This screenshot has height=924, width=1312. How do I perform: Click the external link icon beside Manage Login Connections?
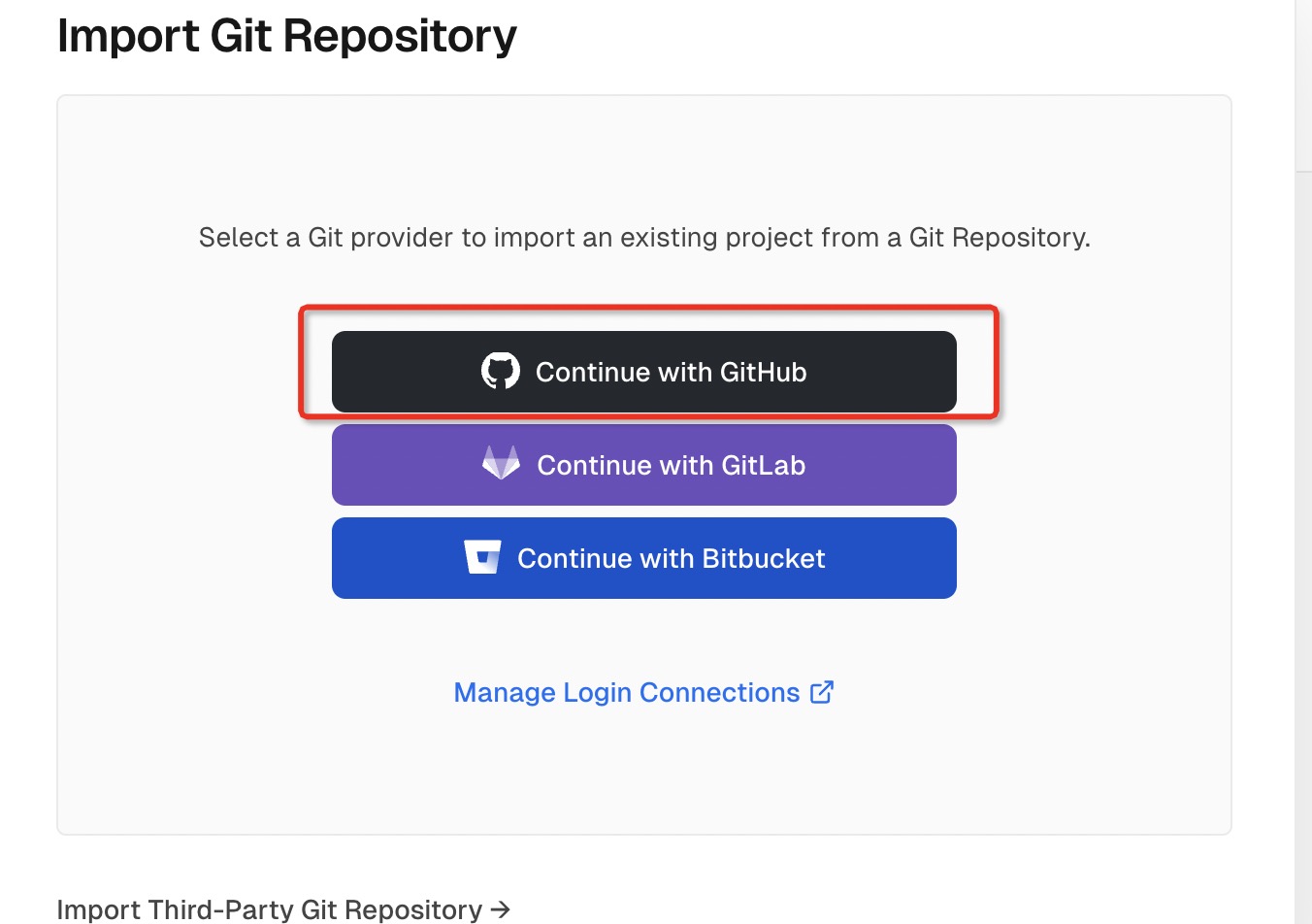[x=822, y=691]
